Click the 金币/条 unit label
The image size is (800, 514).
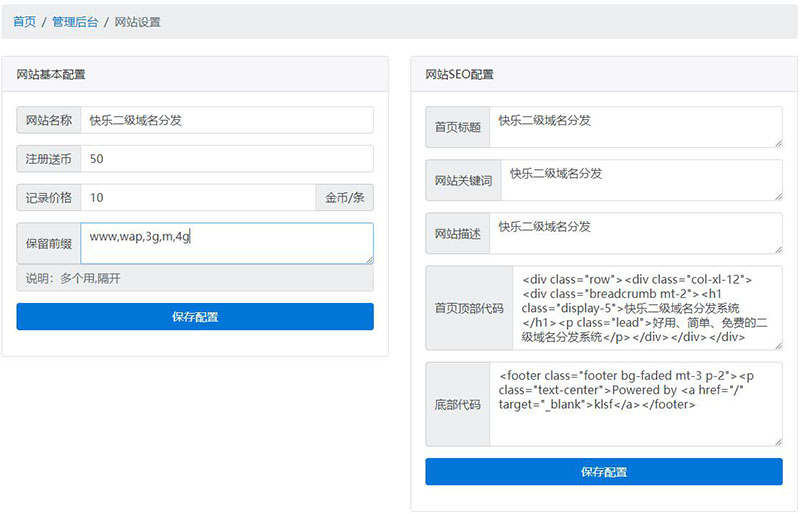[344, 198]
